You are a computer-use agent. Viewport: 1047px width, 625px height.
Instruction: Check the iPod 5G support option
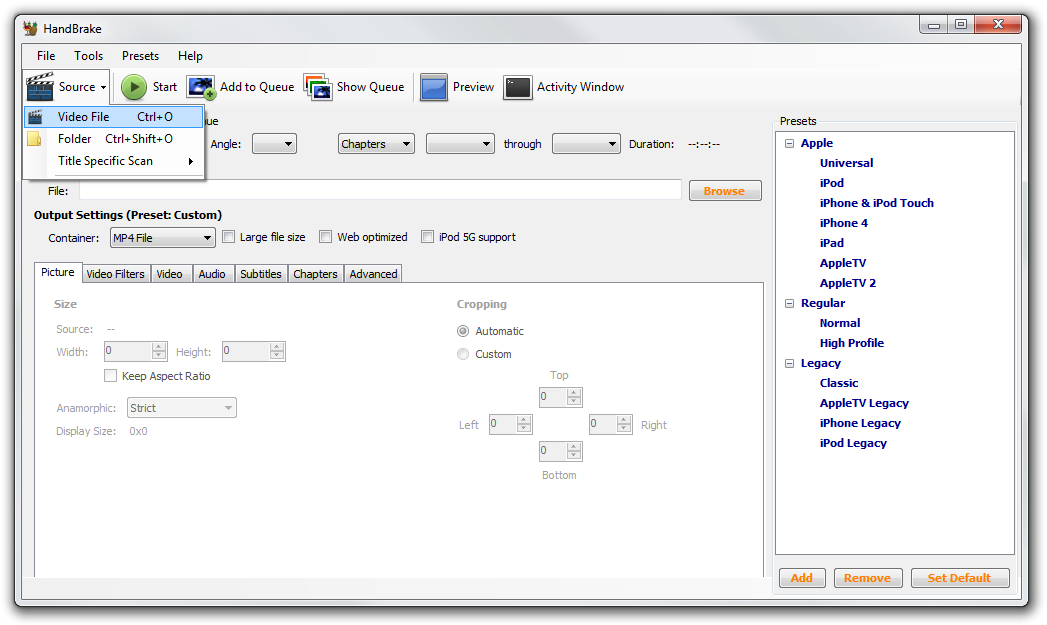[428, 237]
